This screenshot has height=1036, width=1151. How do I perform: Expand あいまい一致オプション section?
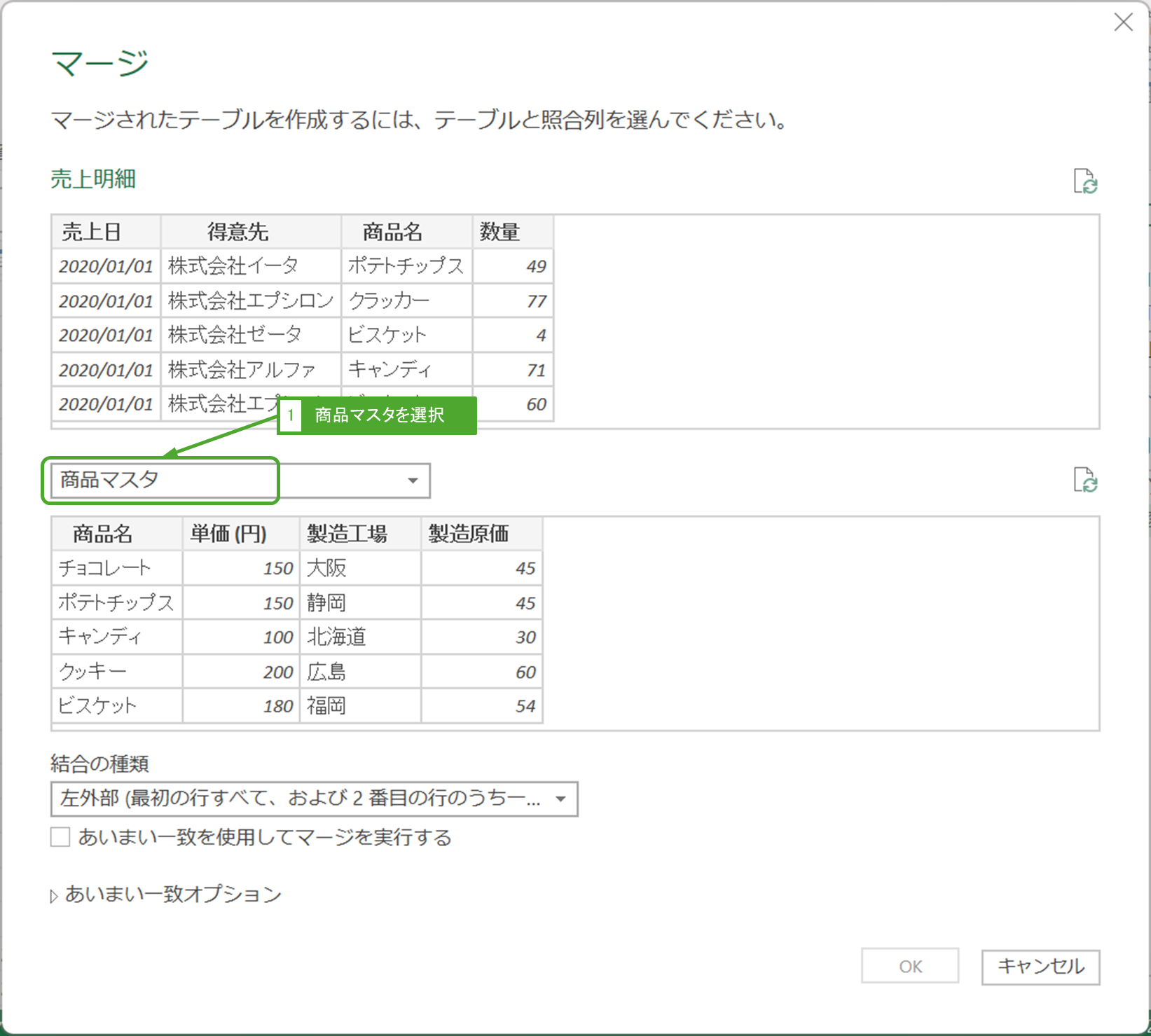pyautogui.click(x=55, y=895)
